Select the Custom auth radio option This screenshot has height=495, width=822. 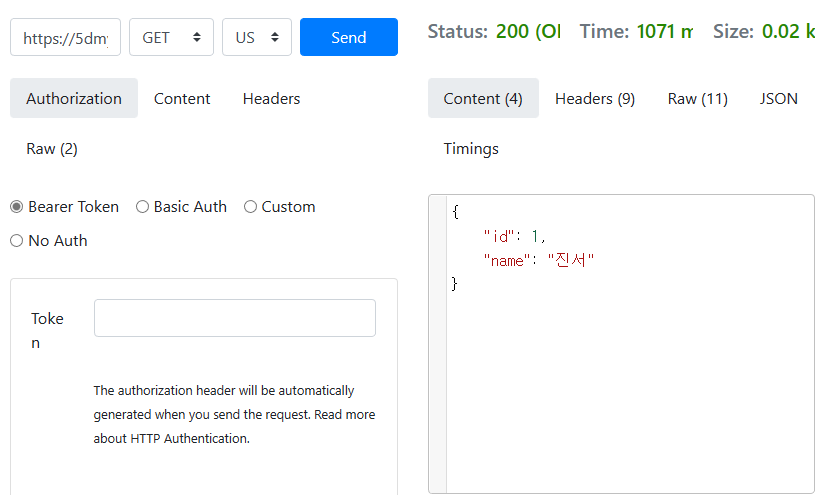250,207
